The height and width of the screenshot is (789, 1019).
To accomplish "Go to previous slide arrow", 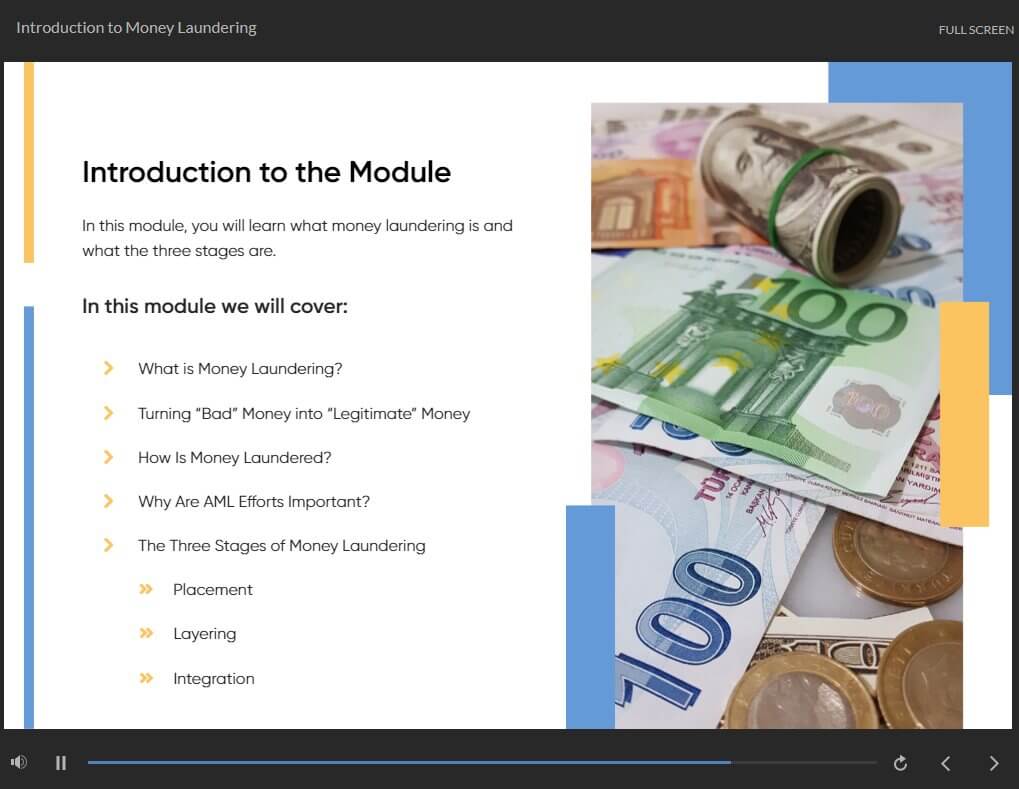I will click(946, 763).
